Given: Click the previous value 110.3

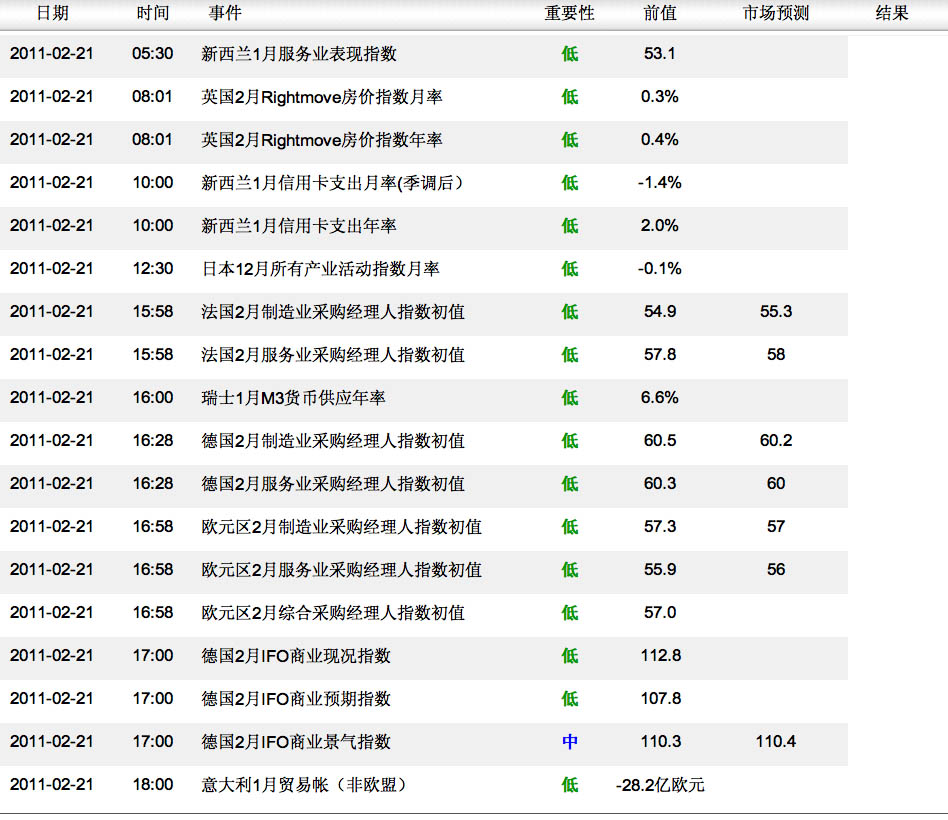Looking at the screenshot, I should coord(661,741).
